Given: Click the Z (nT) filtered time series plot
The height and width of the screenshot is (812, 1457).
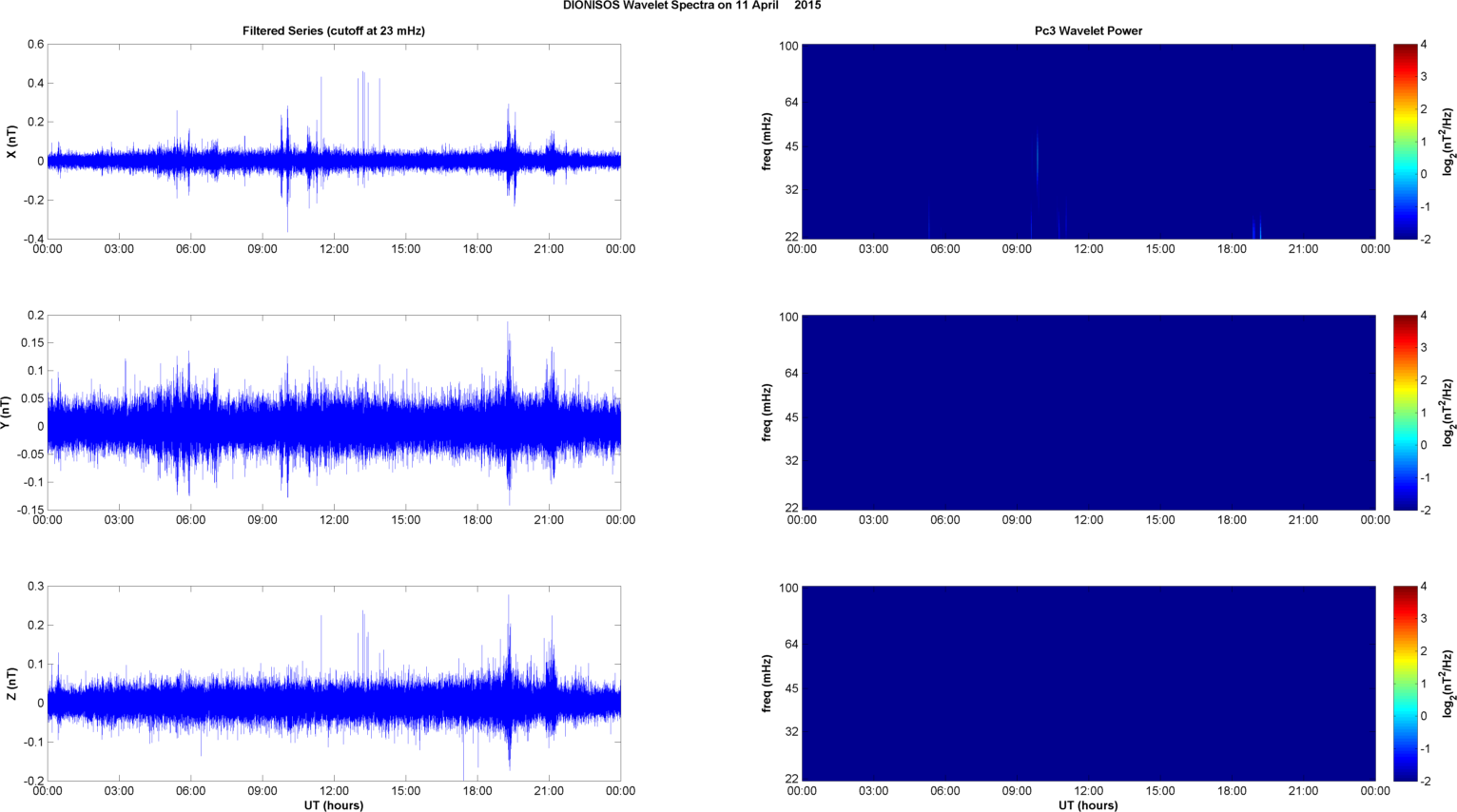Looking at the screenshot, I should pyautogui.click(x=334, y=684).
